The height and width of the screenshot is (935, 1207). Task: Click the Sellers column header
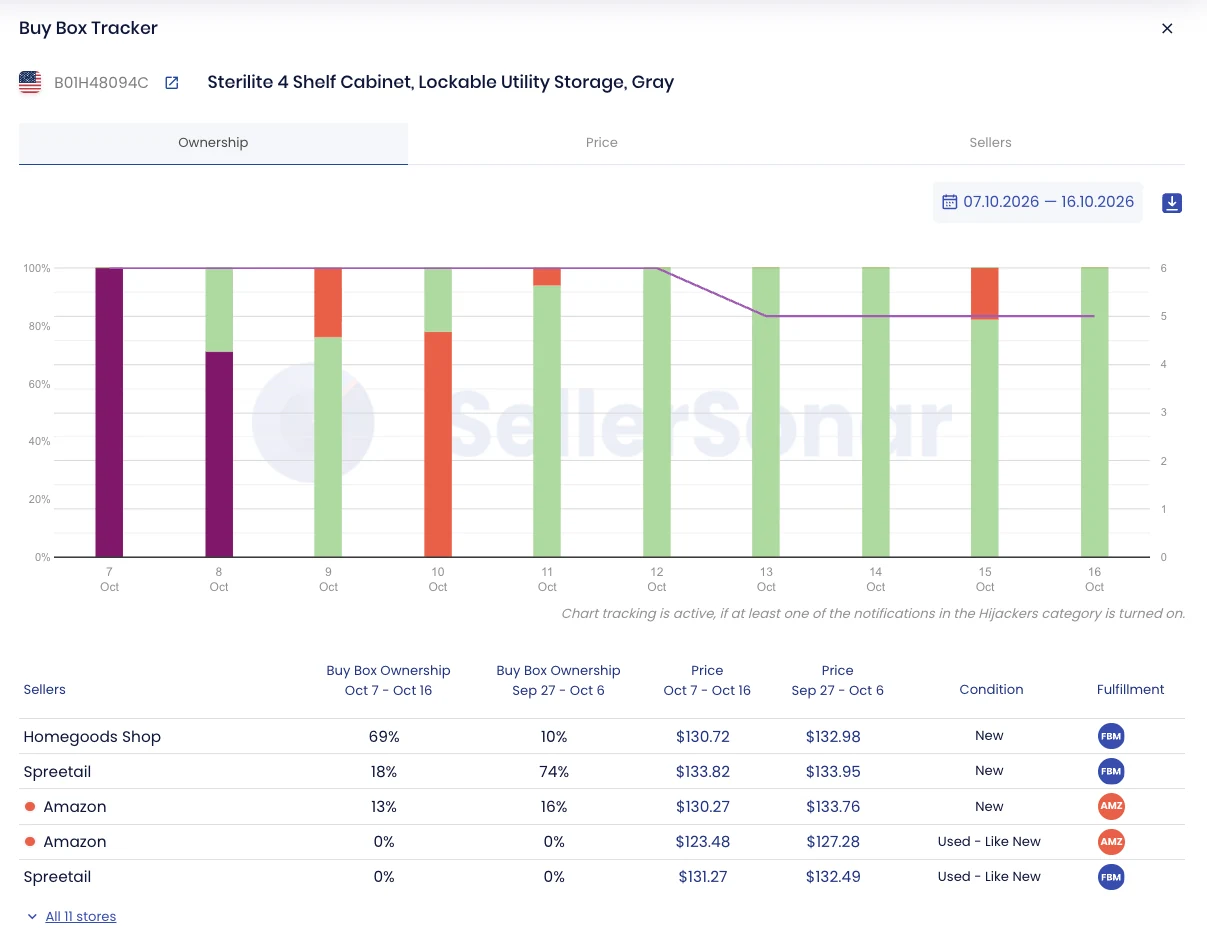click(x=45, y=690)
